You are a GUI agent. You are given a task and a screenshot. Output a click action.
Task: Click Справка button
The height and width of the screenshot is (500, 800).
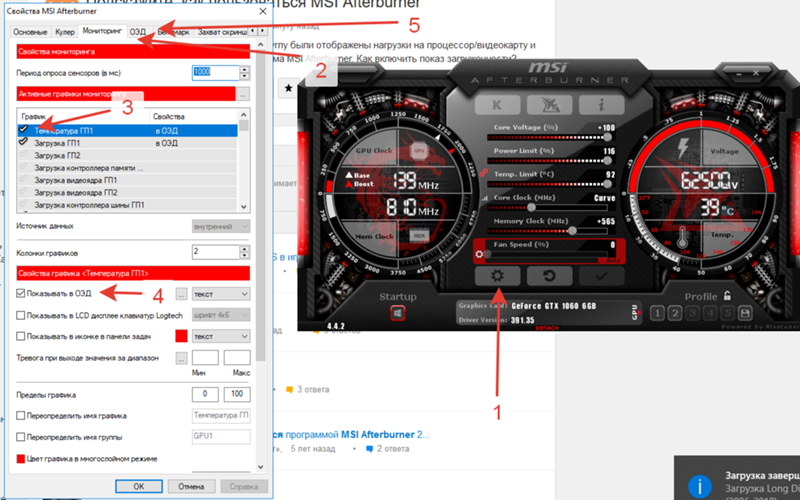tap(243, 486)
